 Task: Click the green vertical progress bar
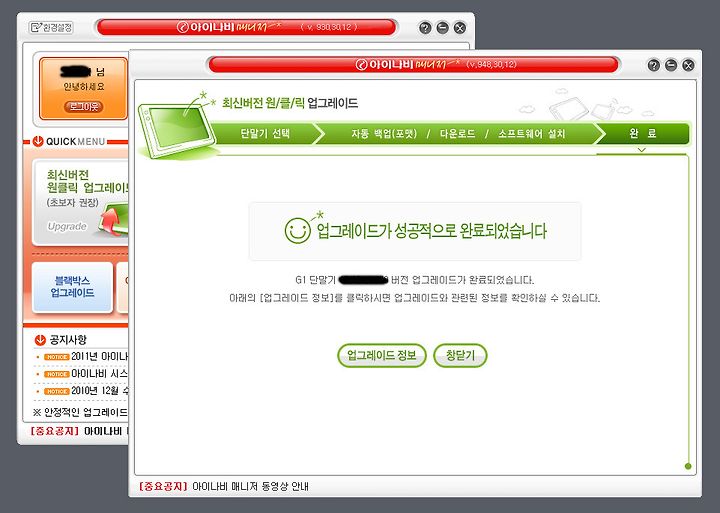tap(688, 311)
